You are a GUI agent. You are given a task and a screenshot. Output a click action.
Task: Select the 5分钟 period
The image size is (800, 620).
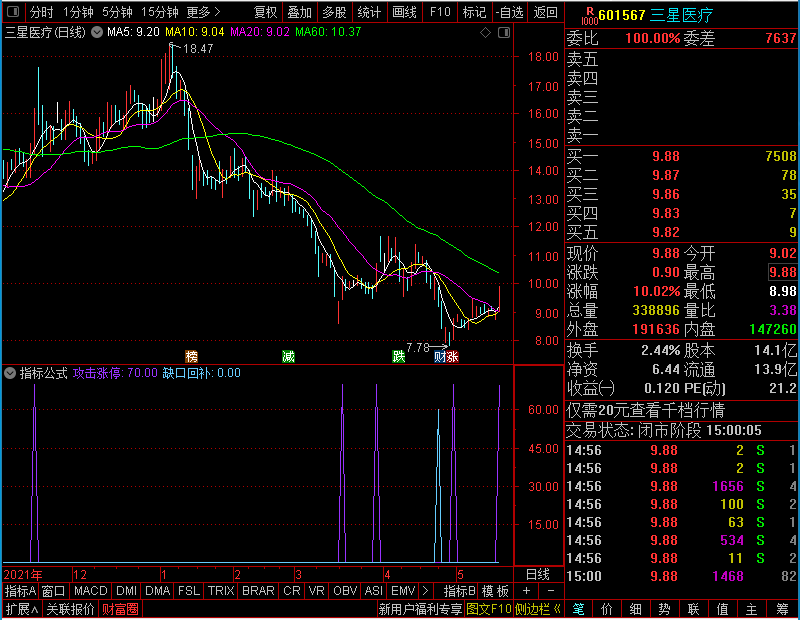point(117,12)
